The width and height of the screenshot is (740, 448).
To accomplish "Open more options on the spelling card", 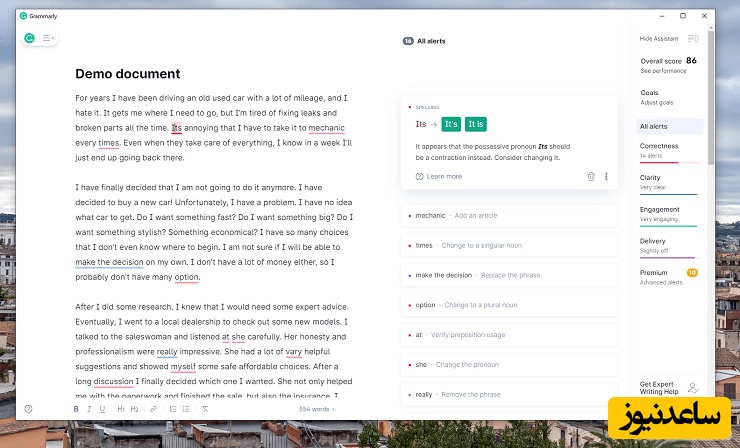I will click(606, 176).
